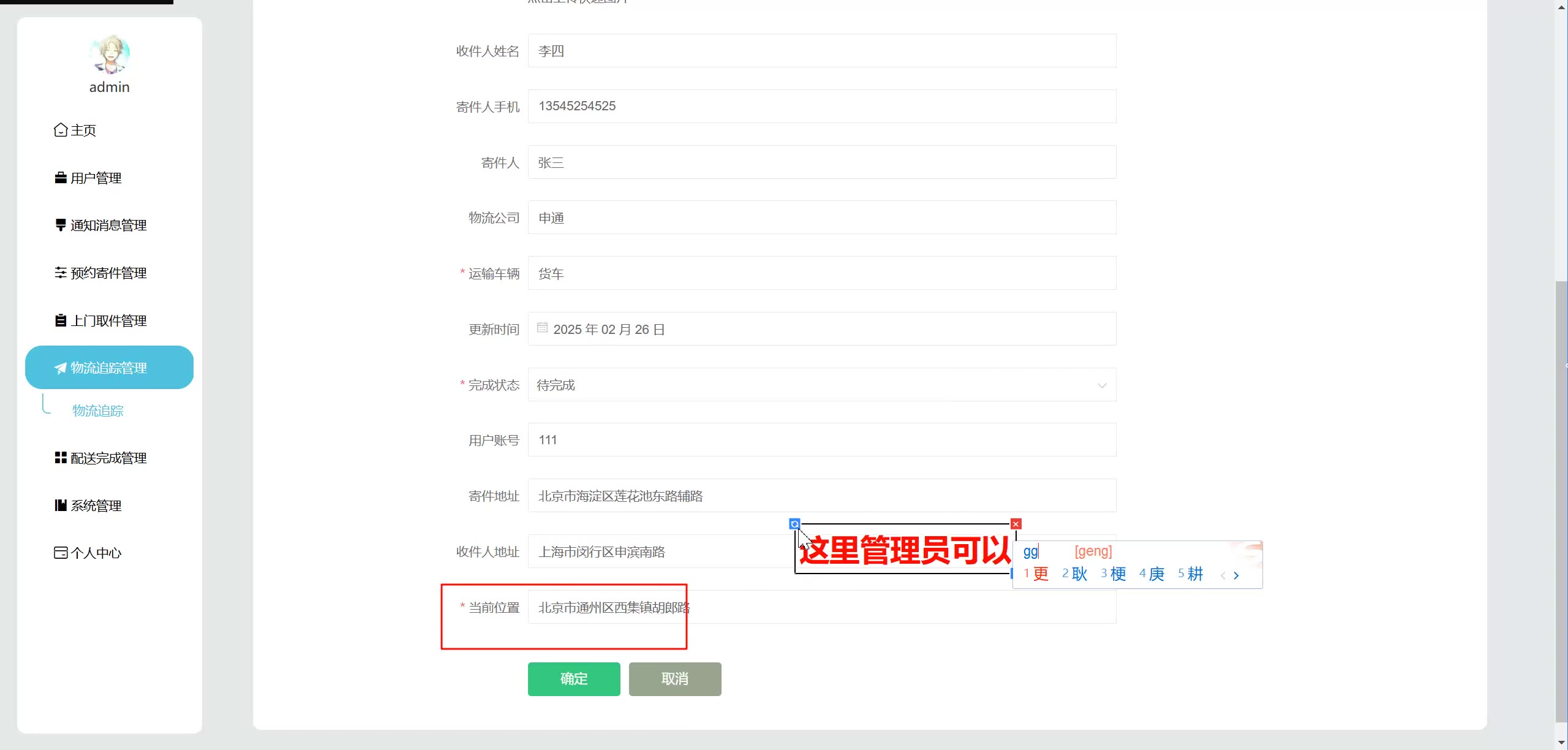
Task: Click the clipboard icon for 上门取件管理
Action: click(61, 320)
